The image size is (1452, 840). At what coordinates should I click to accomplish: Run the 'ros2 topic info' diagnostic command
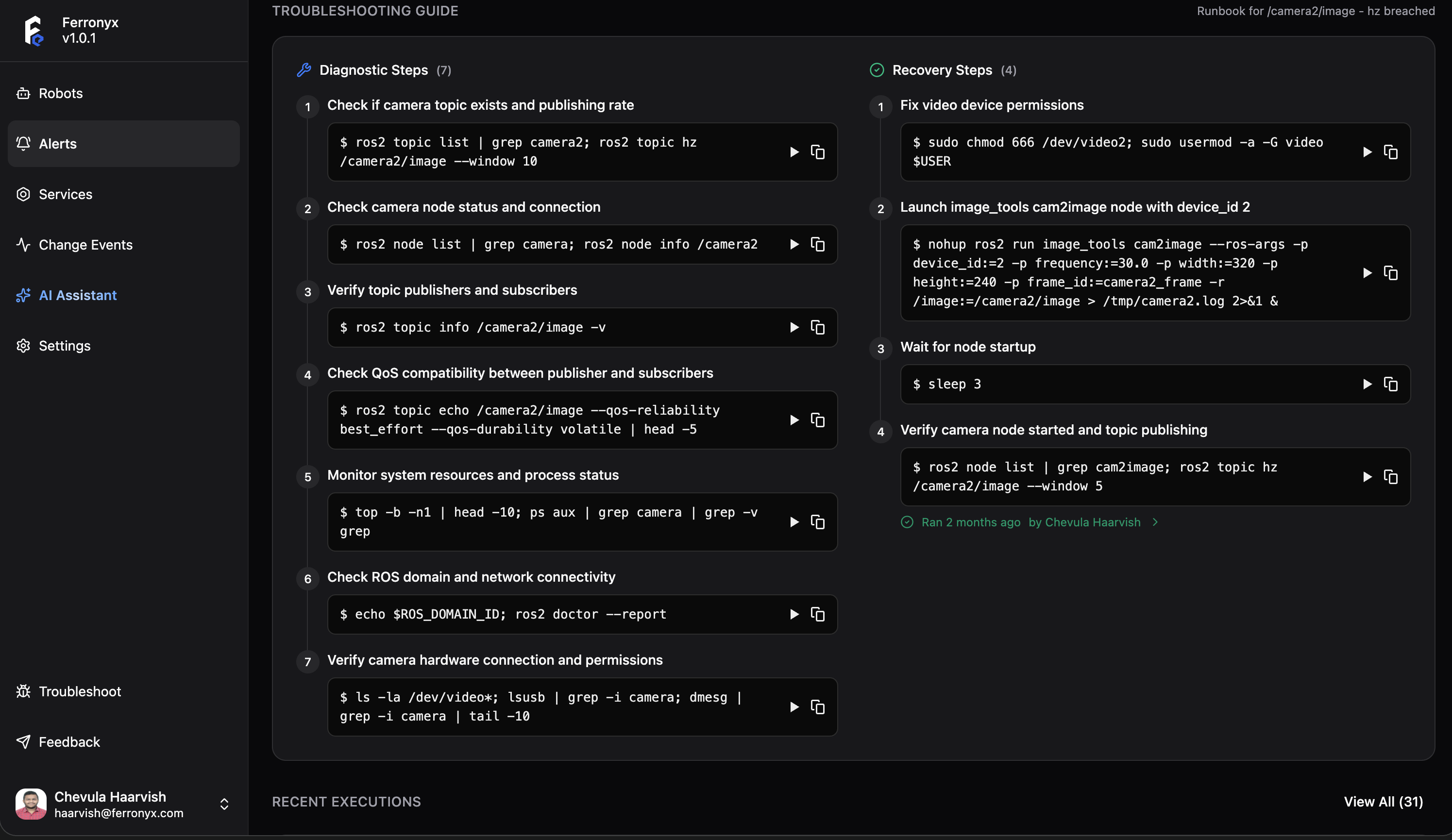click(794, 327)
